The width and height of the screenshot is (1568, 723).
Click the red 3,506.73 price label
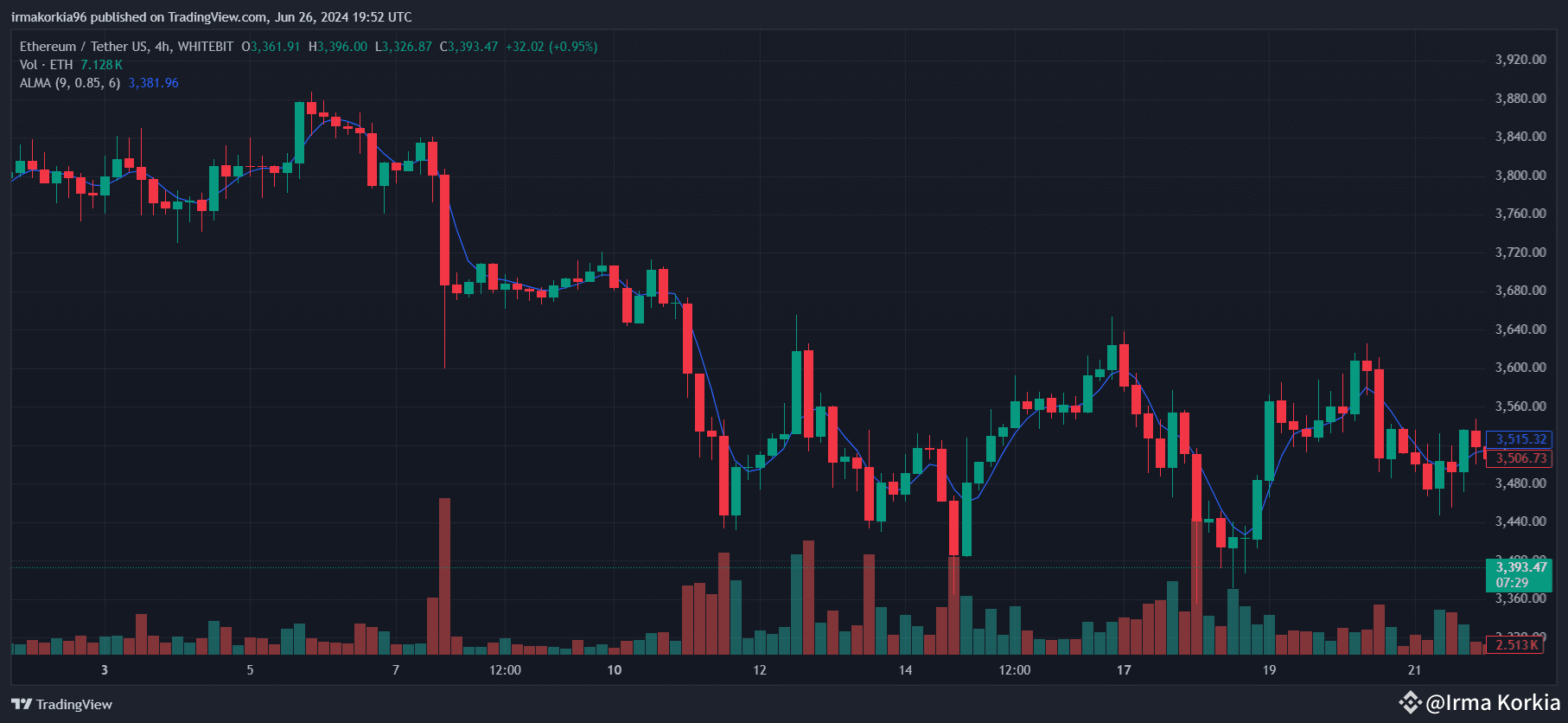1520,458
